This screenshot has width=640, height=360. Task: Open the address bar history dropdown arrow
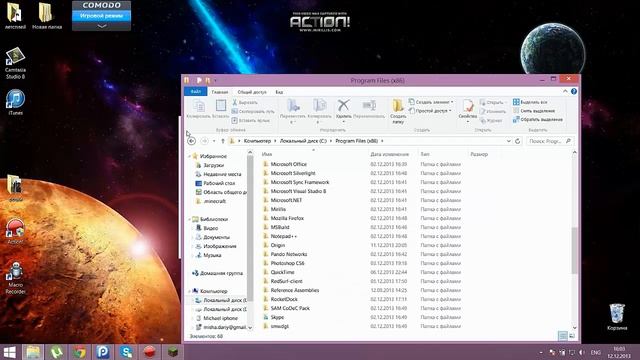[509, 141]
